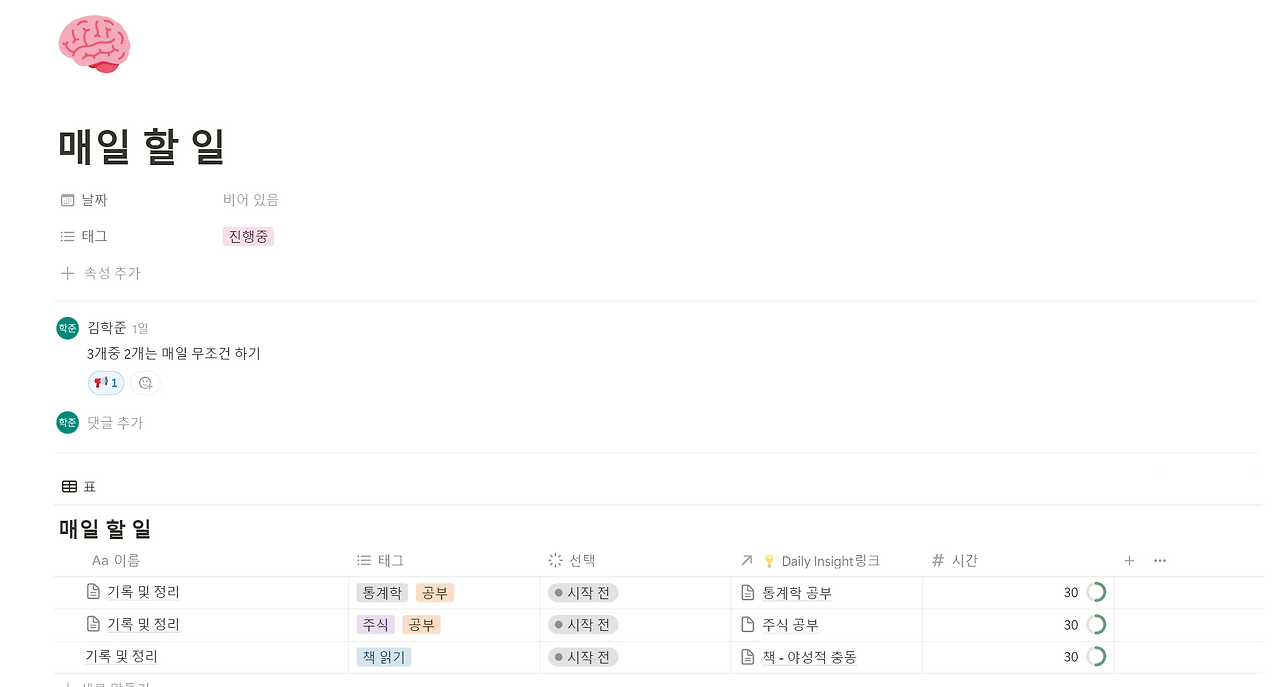Click the 진행중 tag on the page property

pyautogui.click(x=248, y=237)
